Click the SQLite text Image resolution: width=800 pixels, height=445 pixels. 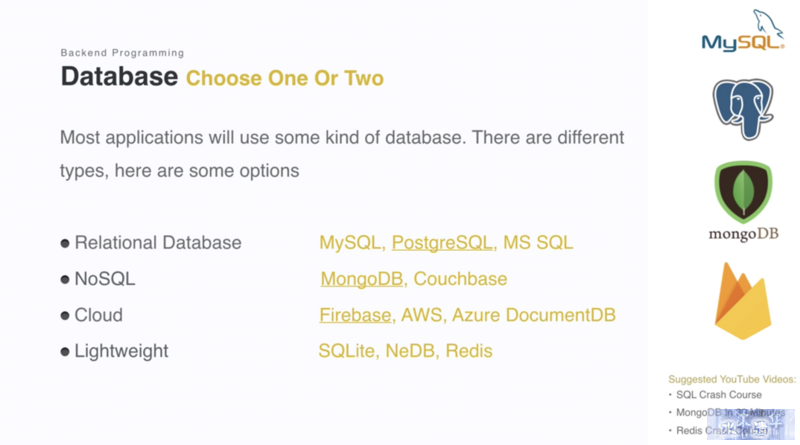point(346,351)
